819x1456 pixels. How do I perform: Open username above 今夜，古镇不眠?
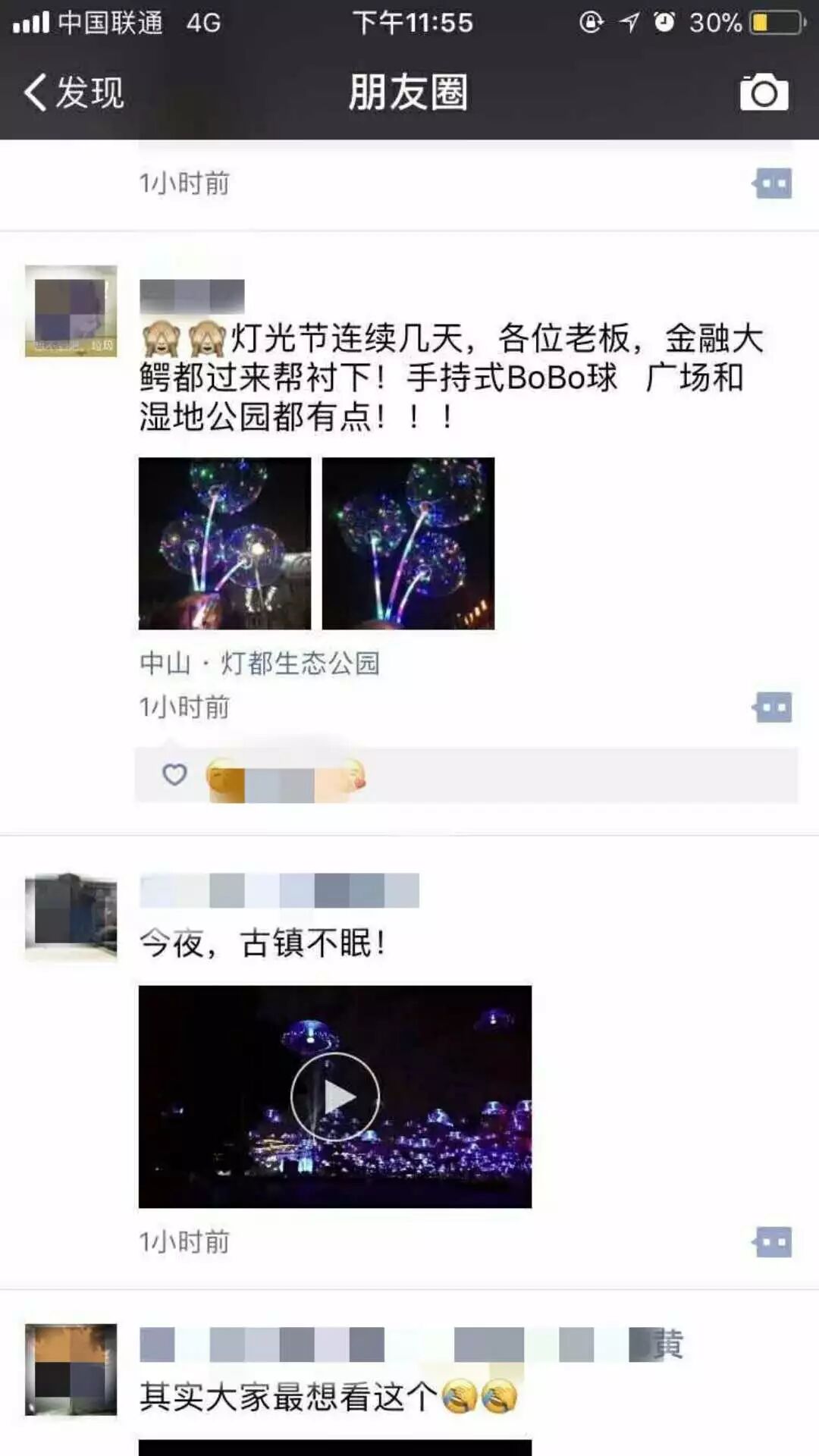click(x=279, y=890)
